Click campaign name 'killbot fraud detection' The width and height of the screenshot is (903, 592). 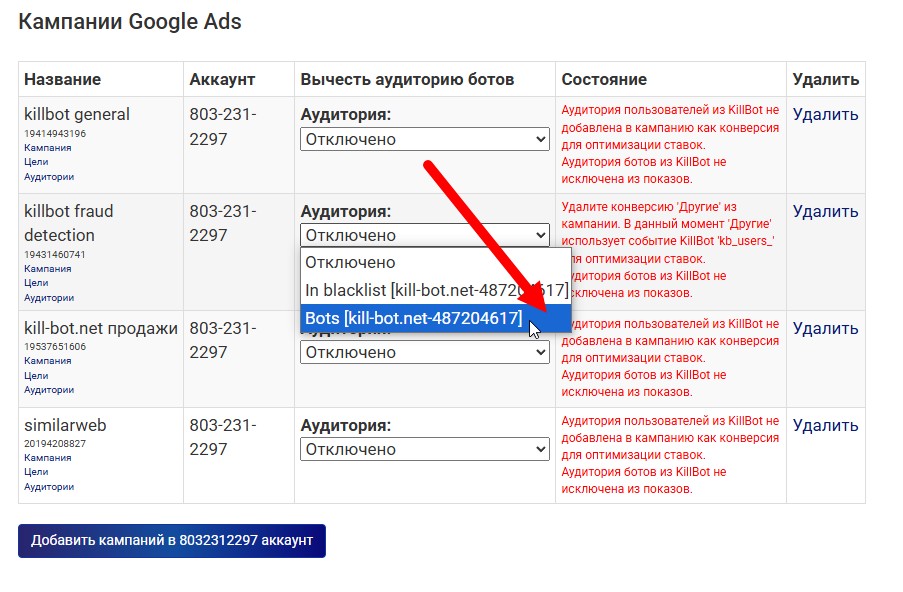(69, 223)
